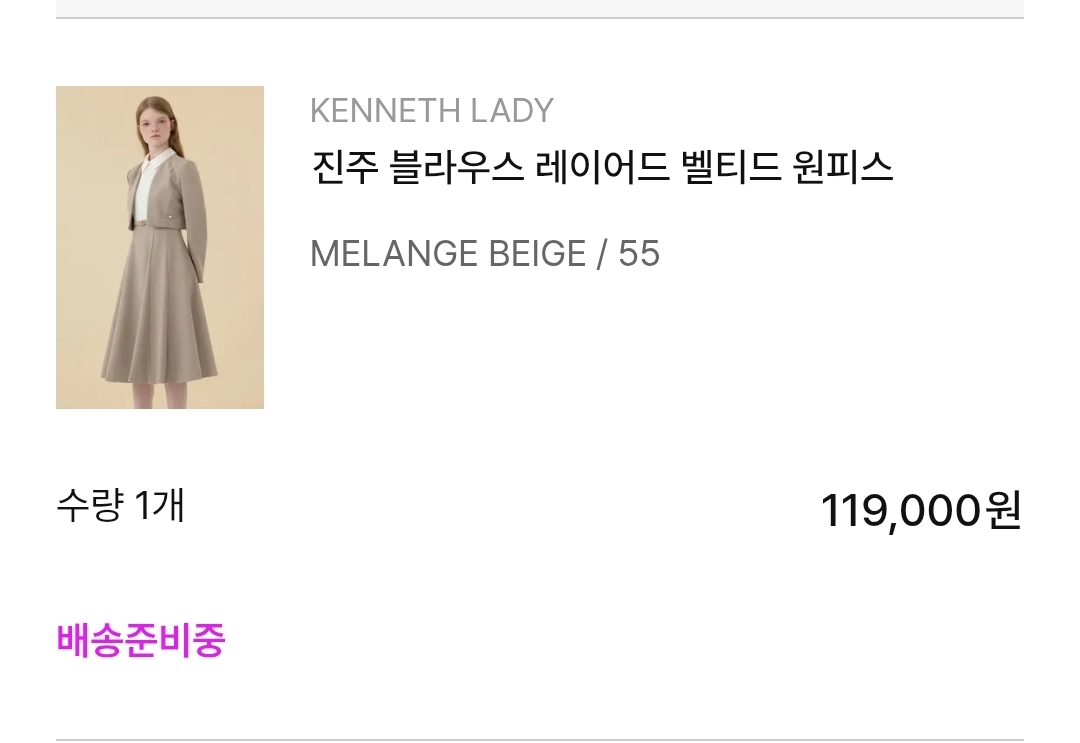The width and height of the screenshot is (1080, 743).
Task: Tap the word LADY in the brand
Action: [514, 111]
